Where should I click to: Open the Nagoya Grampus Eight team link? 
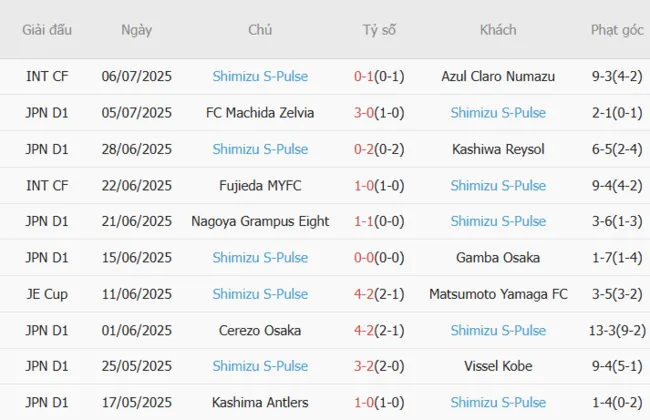(x=260, y=221)
